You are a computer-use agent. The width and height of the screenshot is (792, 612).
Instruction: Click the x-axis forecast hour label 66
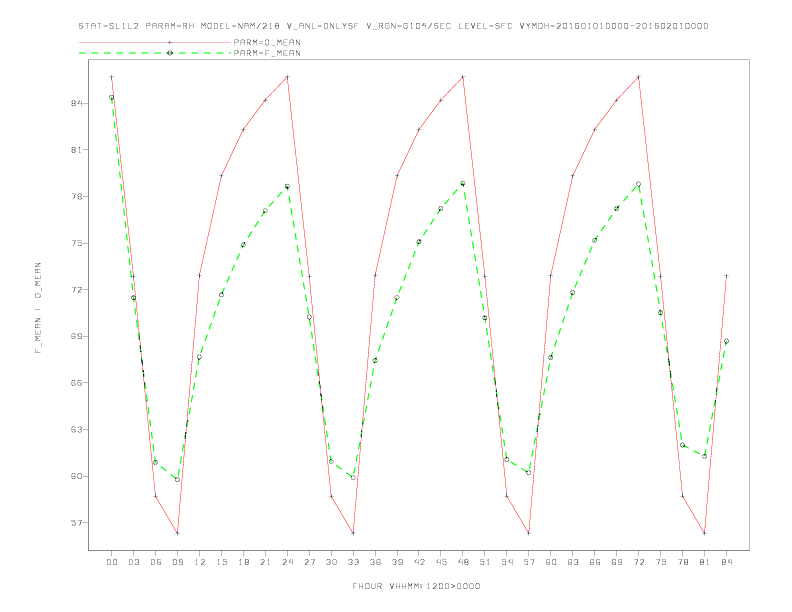click(x=595, y=562)
